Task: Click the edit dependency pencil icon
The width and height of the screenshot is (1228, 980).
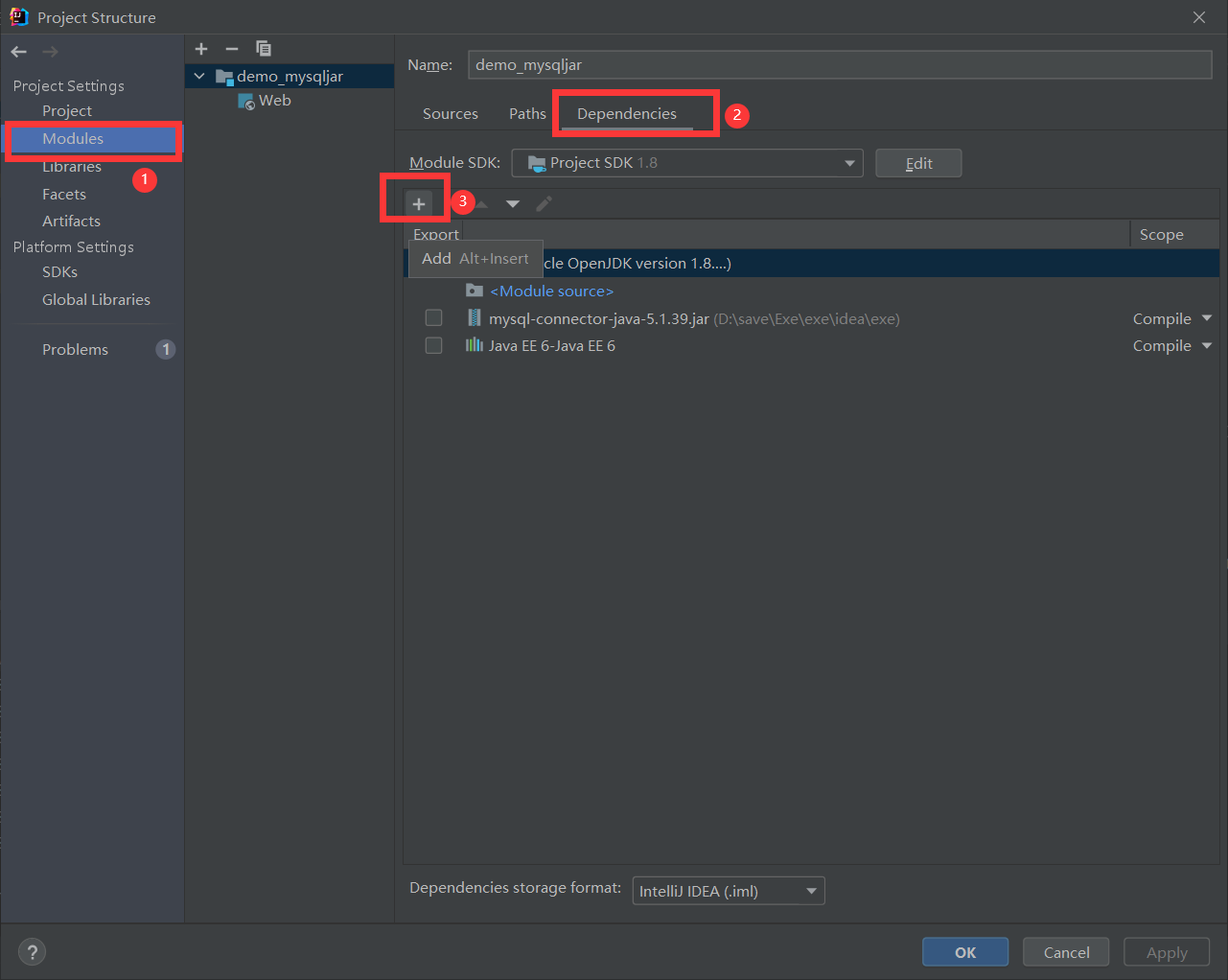Action: [544, 203]
